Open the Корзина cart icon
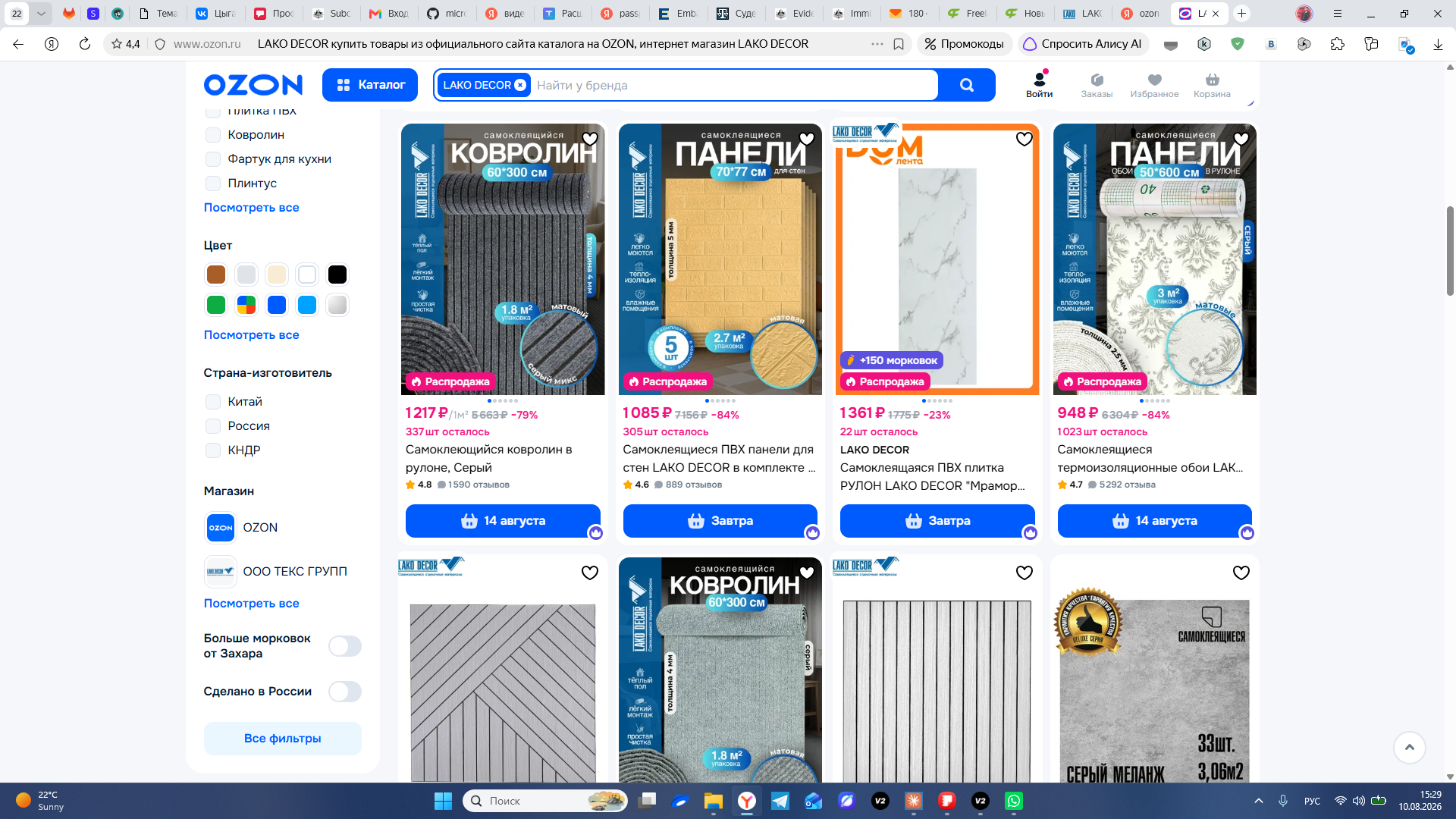This screenshot has width=1456, height=819. (1212, 85)
